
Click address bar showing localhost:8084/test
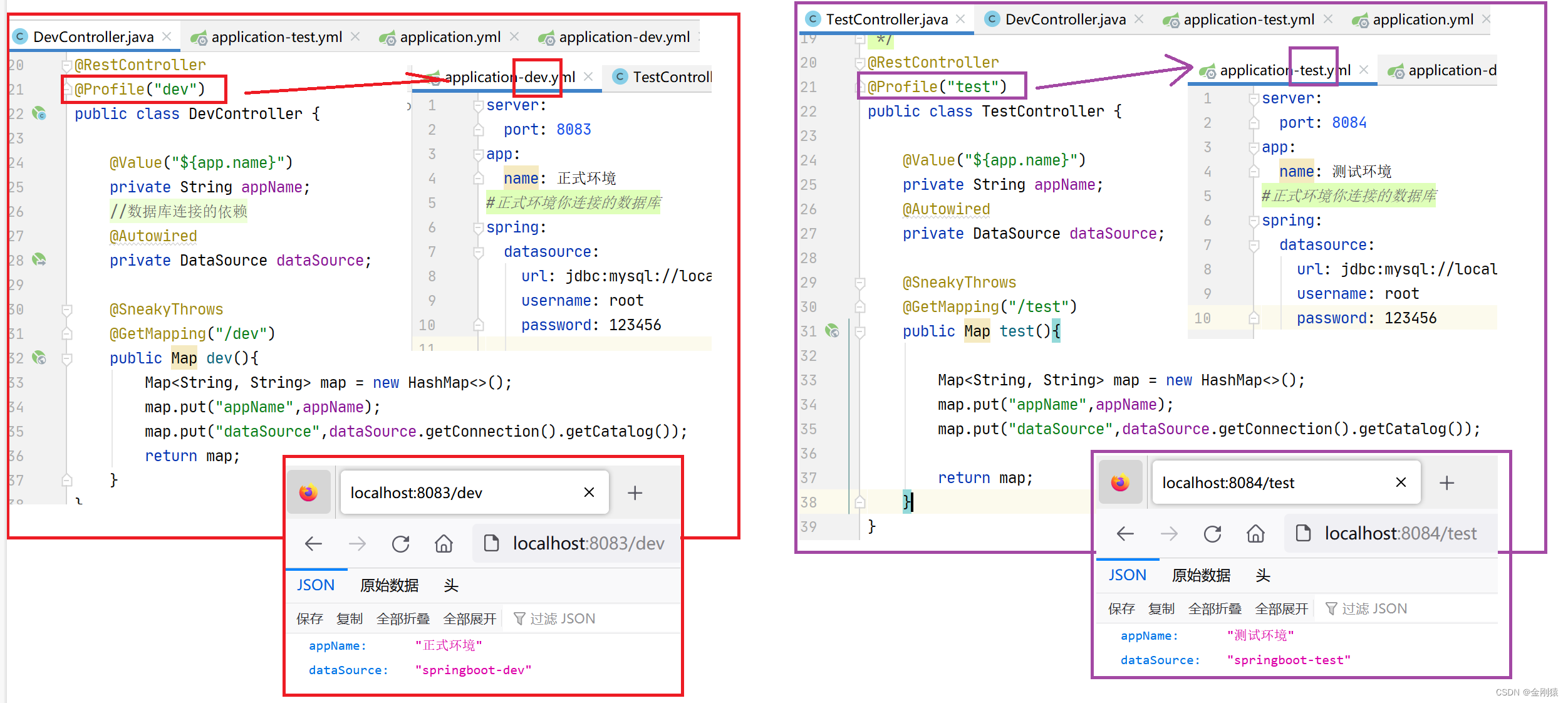pos(1391,533)
